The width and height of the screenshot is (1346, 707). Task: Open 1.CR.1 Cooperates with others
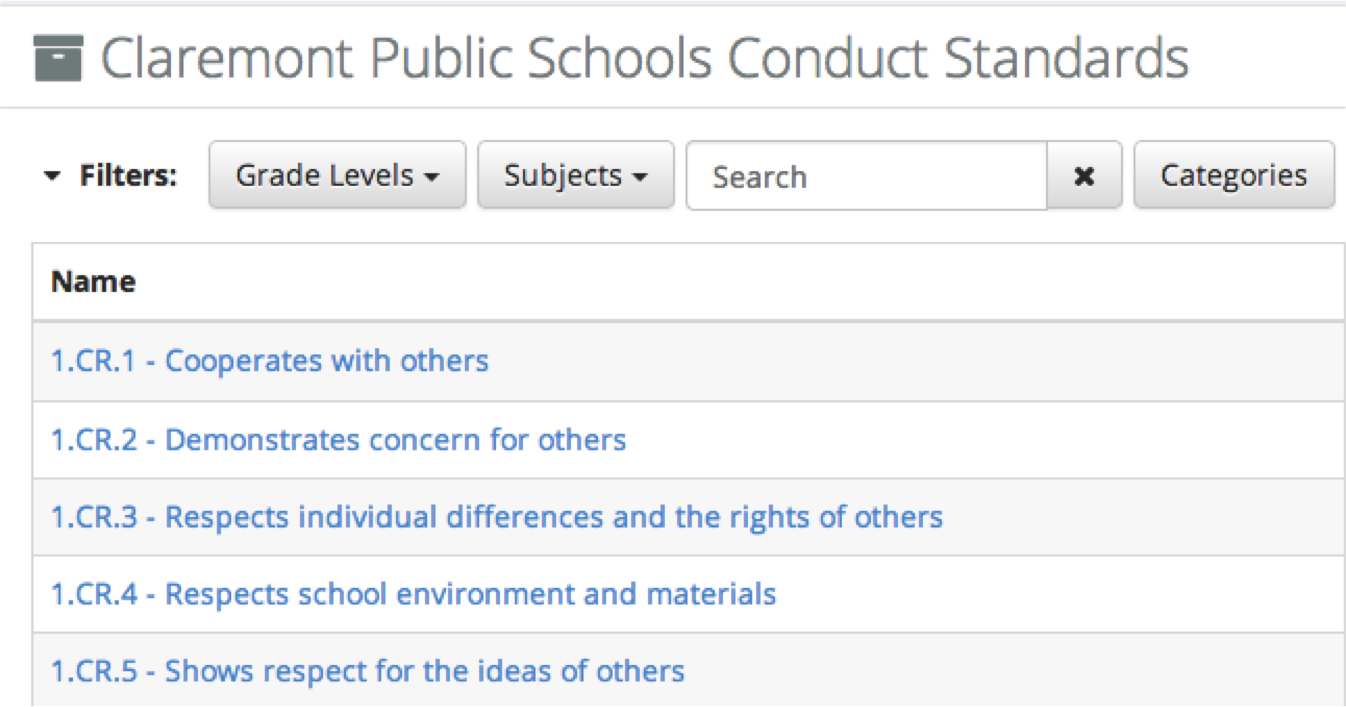(x=270, y=360)
